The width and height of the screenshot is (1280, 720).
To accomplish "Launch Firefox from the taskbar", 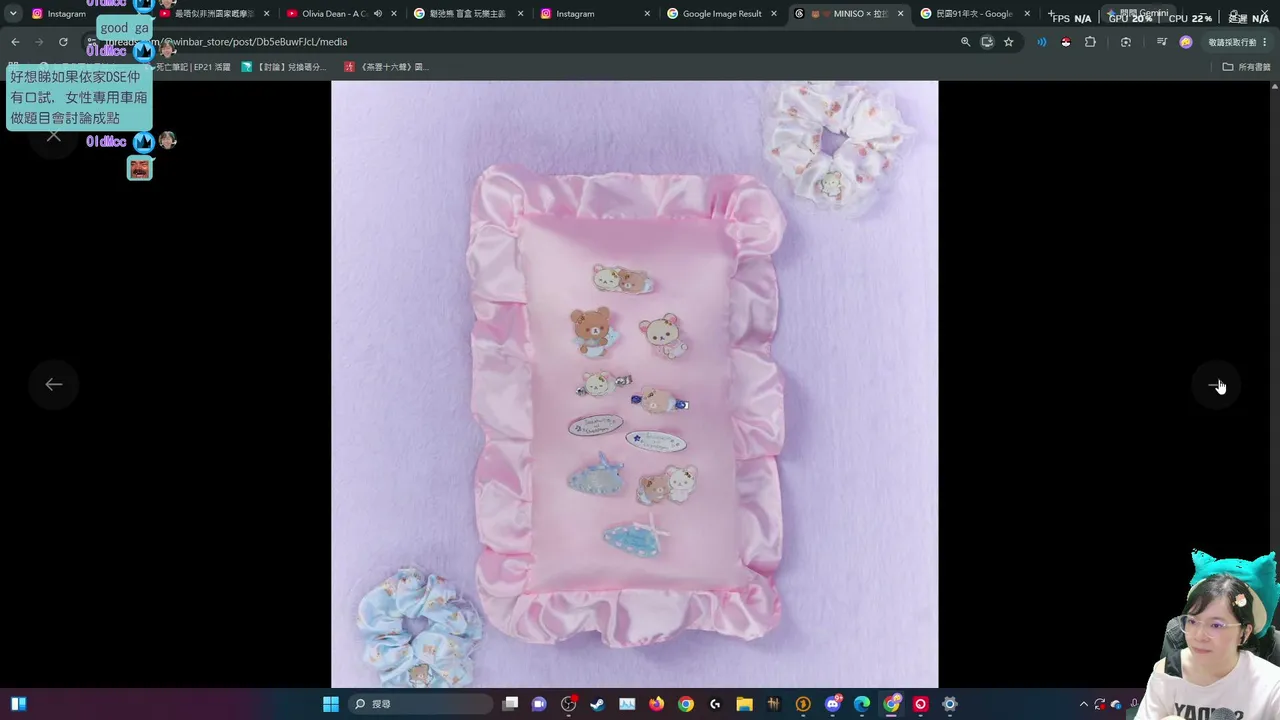I will pos(656,704).
